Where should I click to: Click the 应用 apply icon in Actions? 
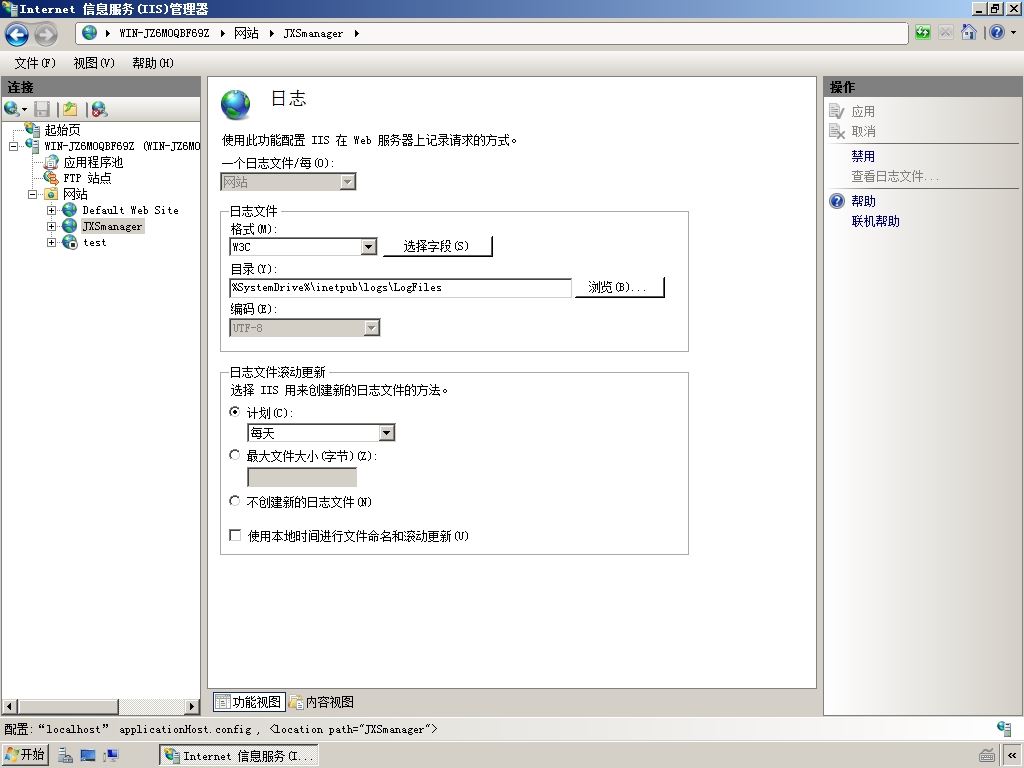click(837, 111)
